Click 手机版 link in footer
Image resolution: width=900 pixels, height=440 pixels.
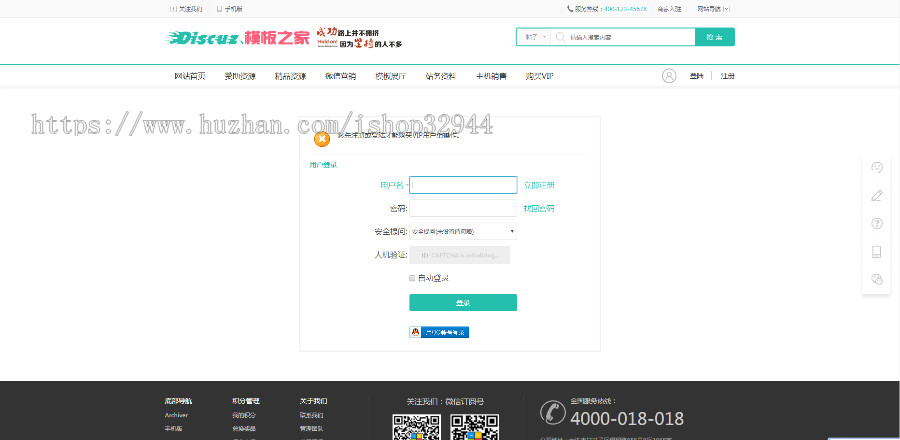[173, 429]
